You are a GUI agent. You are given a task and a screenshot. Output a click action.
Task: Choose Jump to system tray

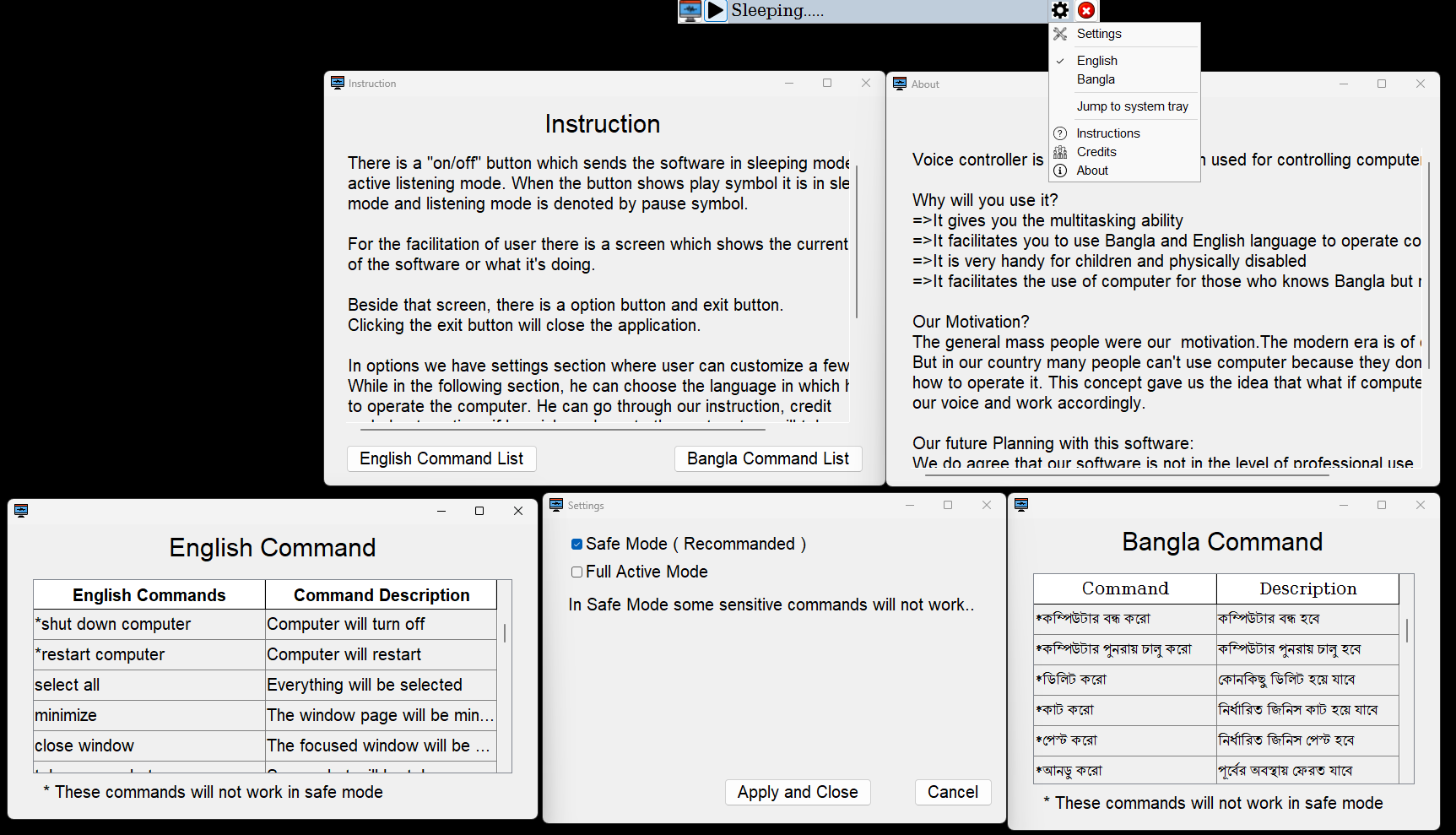1132,106
